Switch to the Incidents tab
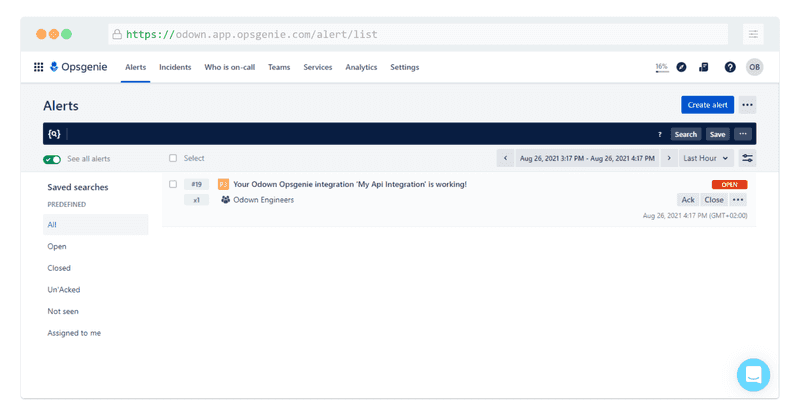Image resolution: width=800 pixels, height=415 pixels. [x=175, y=67]
